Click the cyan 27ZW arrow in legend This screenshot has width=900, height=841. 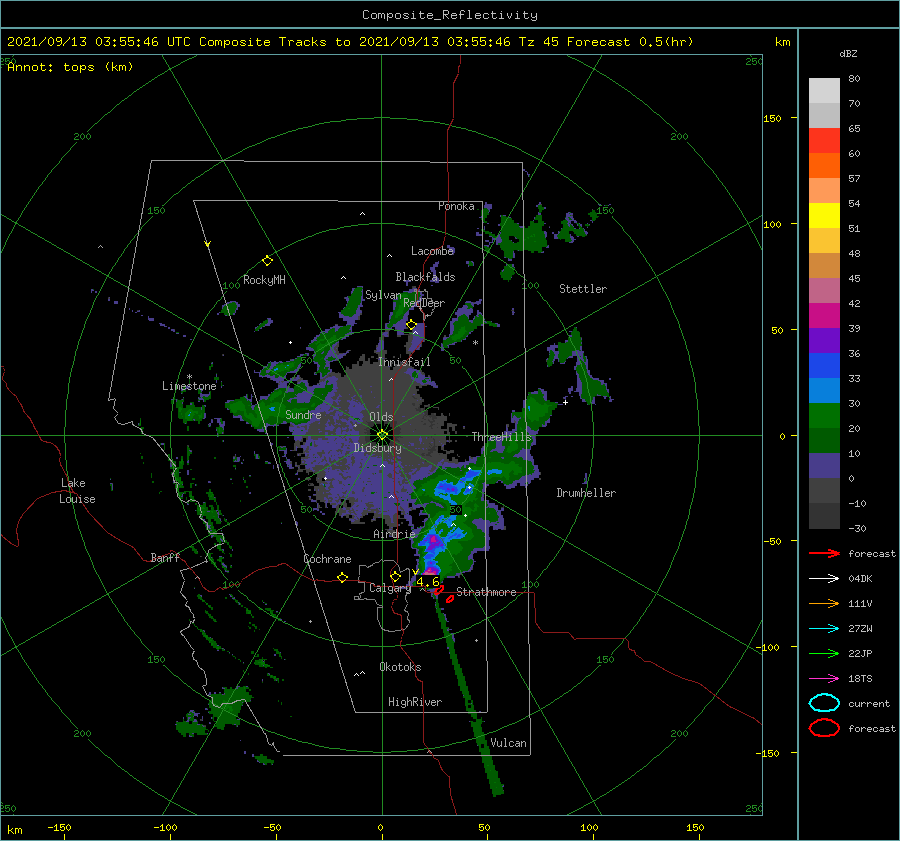click(x=824, y=629)
